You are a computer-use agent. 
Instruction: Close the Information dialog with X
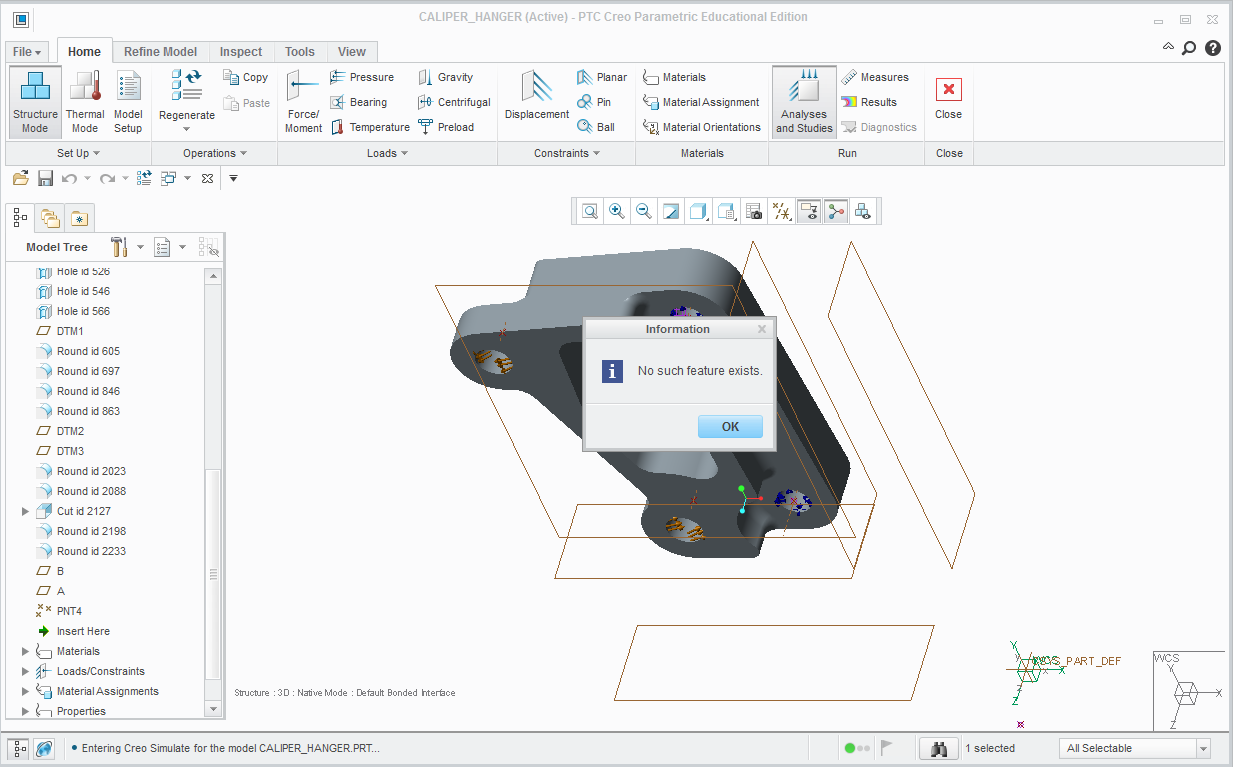[762, 329]
